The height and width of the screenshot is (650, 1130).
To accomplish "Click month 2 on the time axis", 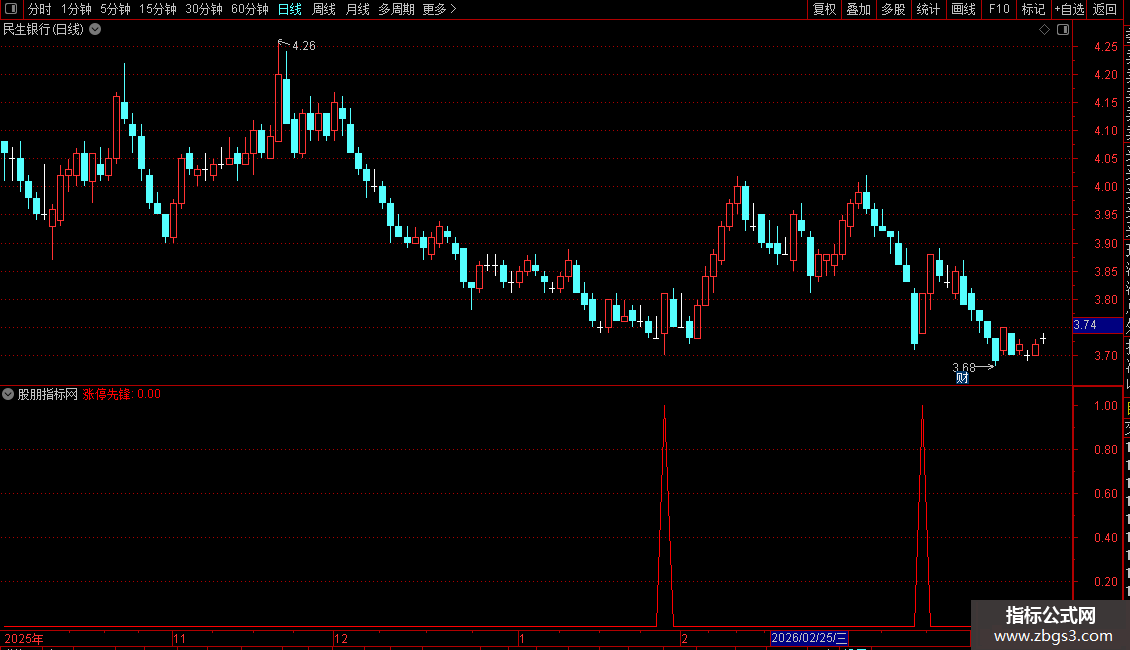I will [x=684, y=638].
